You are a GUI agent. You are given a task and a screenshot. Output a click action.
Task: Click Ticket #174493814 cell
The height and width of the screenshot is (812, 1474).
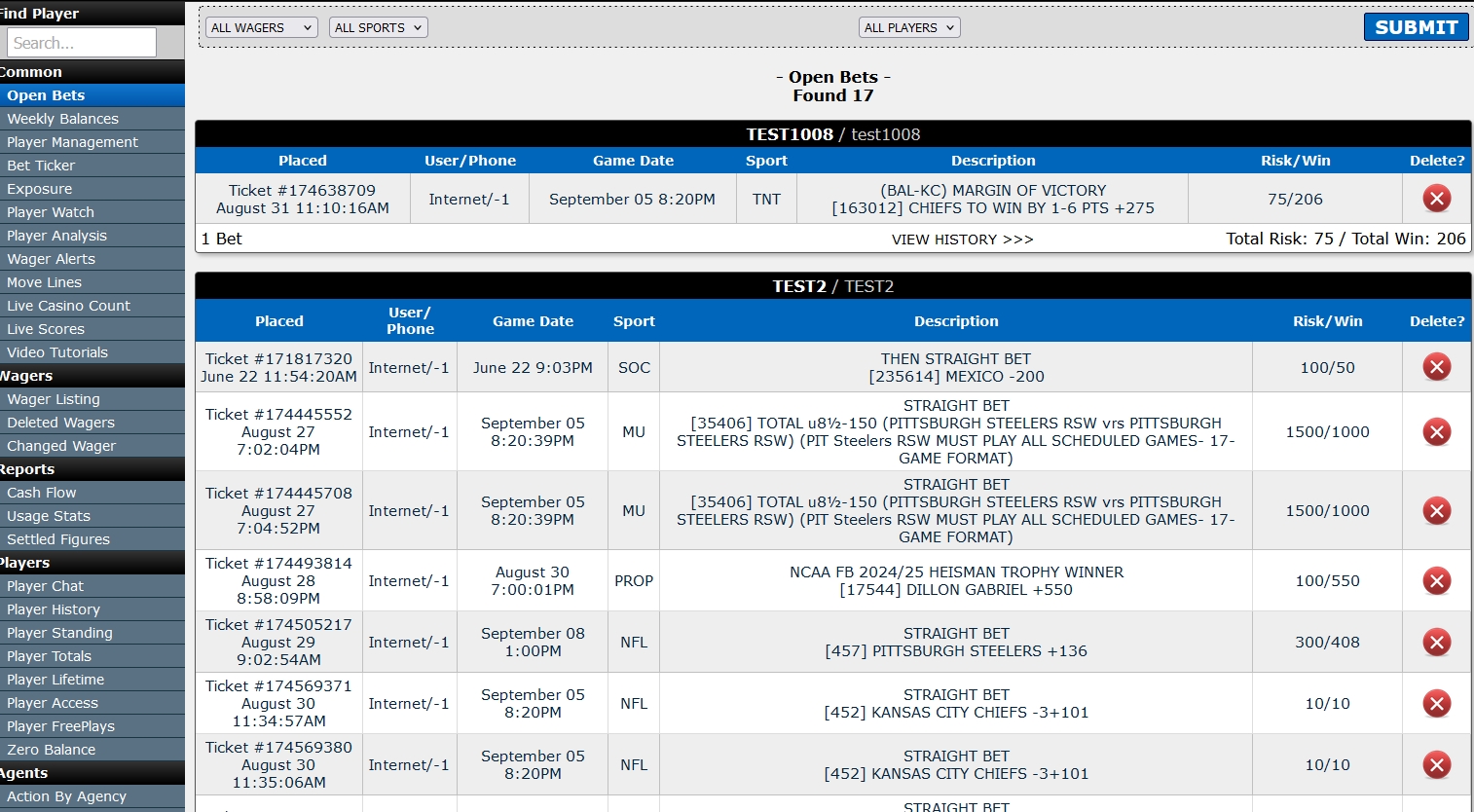coord(279,581)
